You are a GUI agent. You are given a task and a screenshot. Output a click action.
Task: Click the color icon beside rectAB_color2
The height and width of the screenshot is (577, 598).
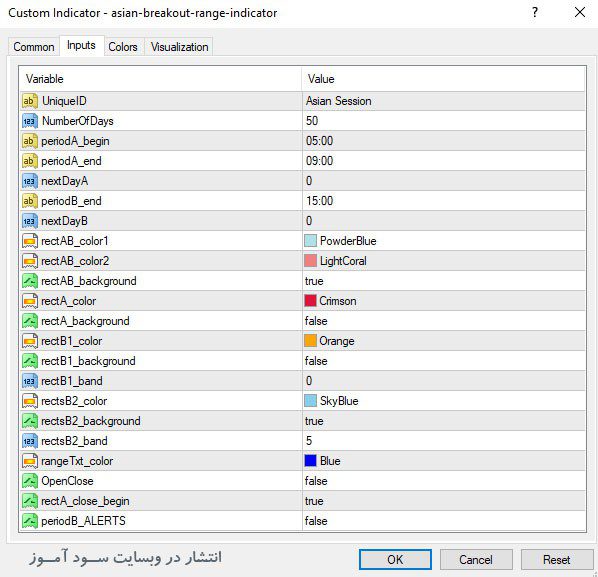click(x=30, y=261)
